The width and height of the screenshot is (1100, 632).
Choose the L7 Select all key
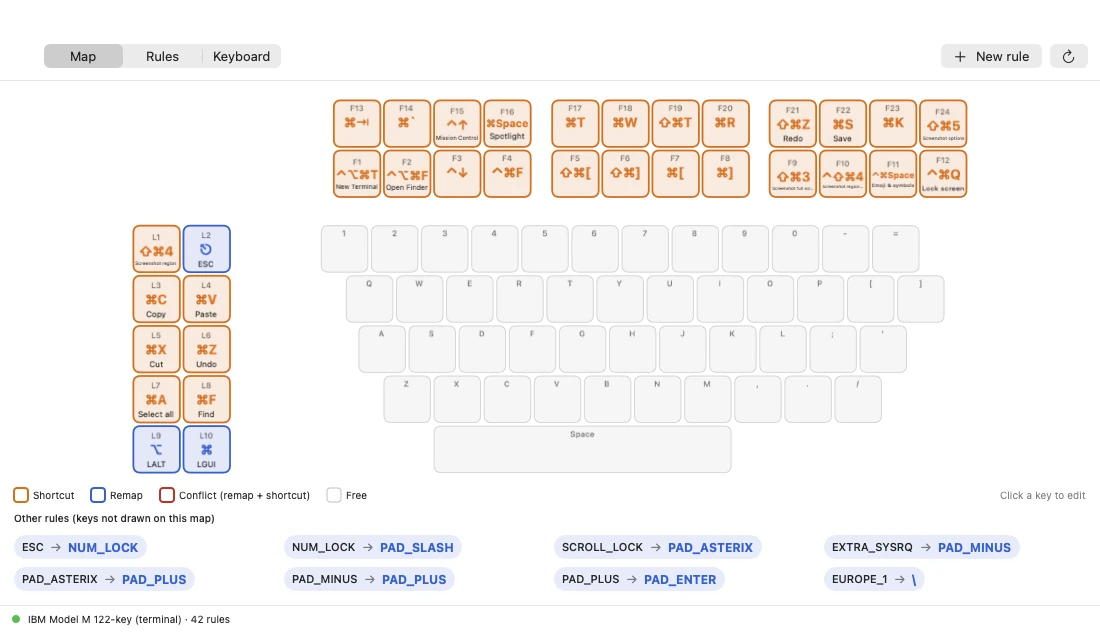pyautogui.click(x=156, y=399)
